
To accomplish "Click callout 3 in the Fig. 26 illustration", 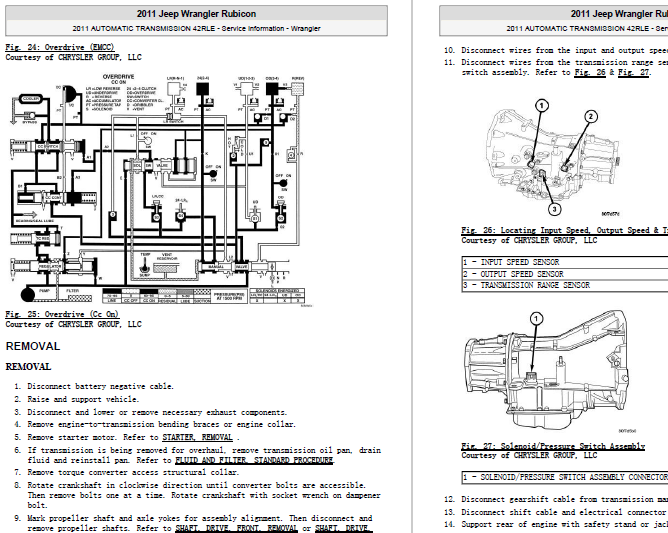I will click(554, 209).
